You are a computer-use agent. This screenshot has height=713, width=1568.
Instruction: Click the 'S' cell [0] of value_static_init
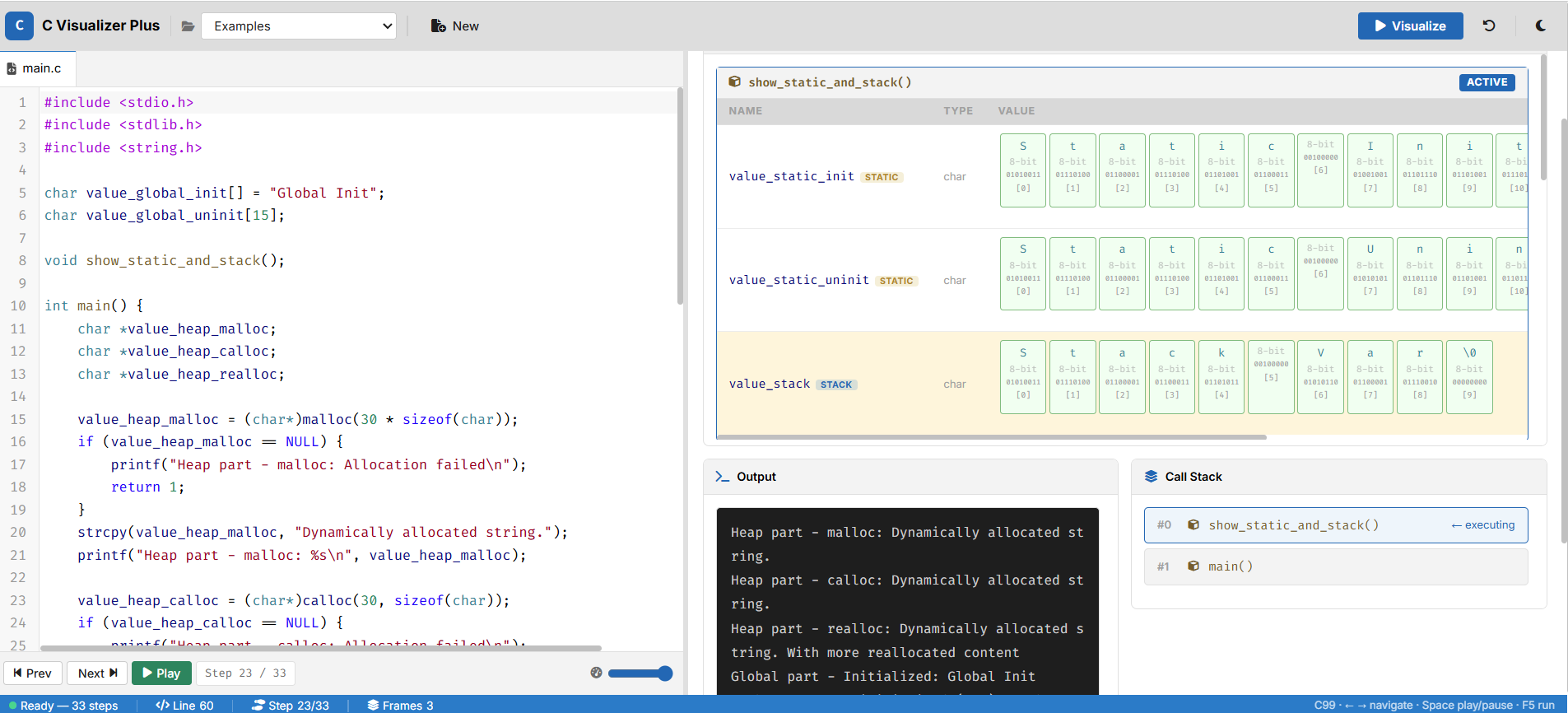click(1023, 170)
